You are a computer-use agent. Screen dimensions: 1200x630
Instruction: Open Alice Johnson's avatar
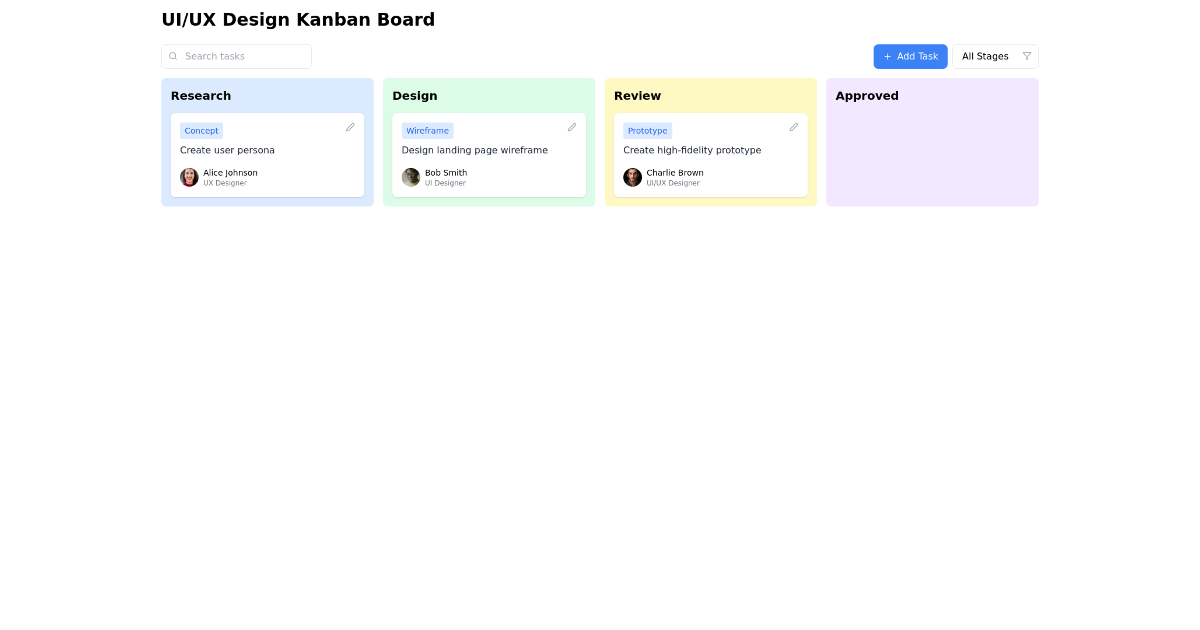click(189, 177)
